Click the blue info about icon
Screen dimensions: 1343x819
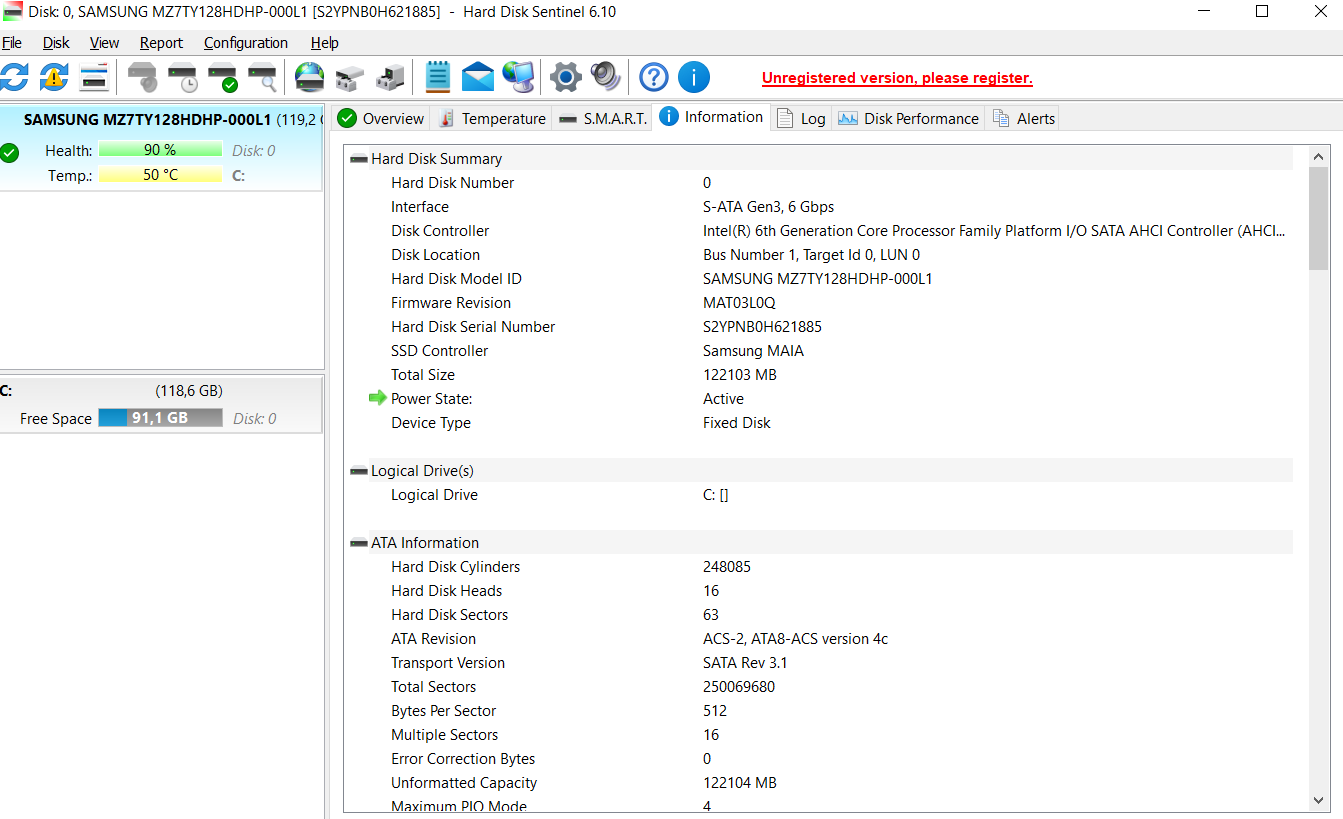pos(694,77)
